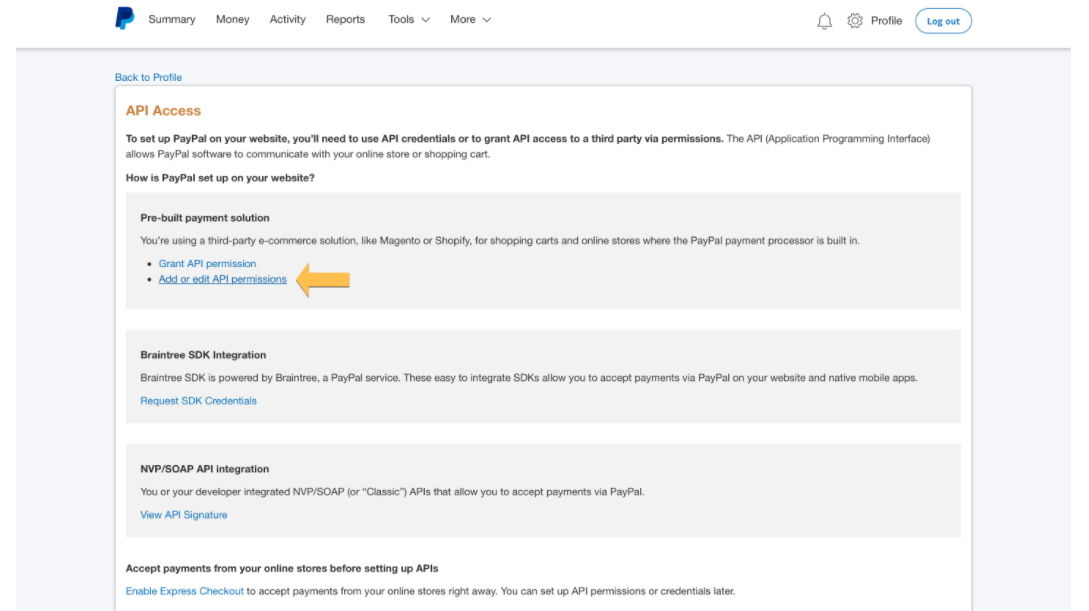1089x611 pixels.
Task: Open the notifications bell icon
Action: coord(824,22)
